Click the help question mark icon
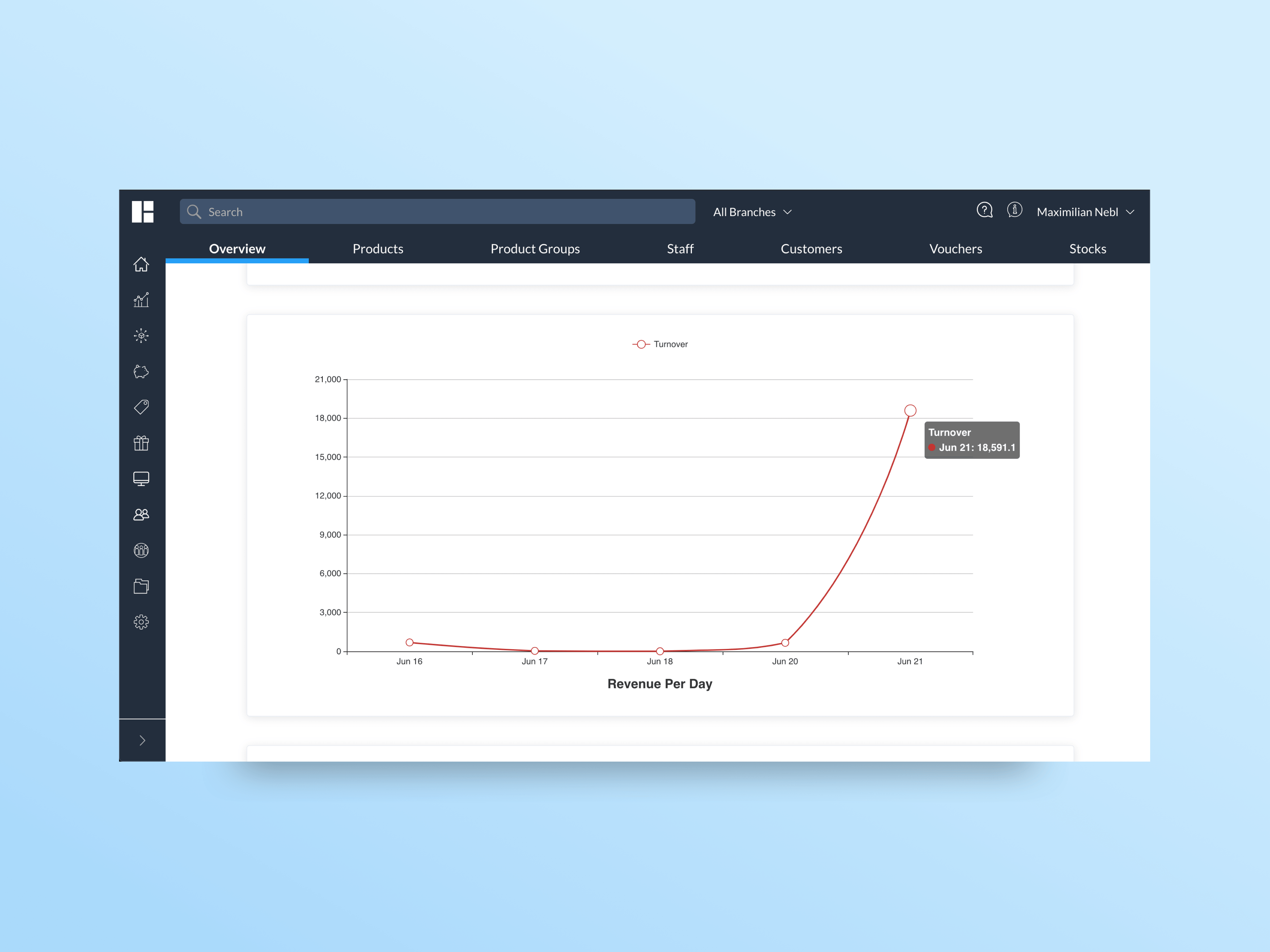Screen dimensions: 1270x952 [985, 210]
